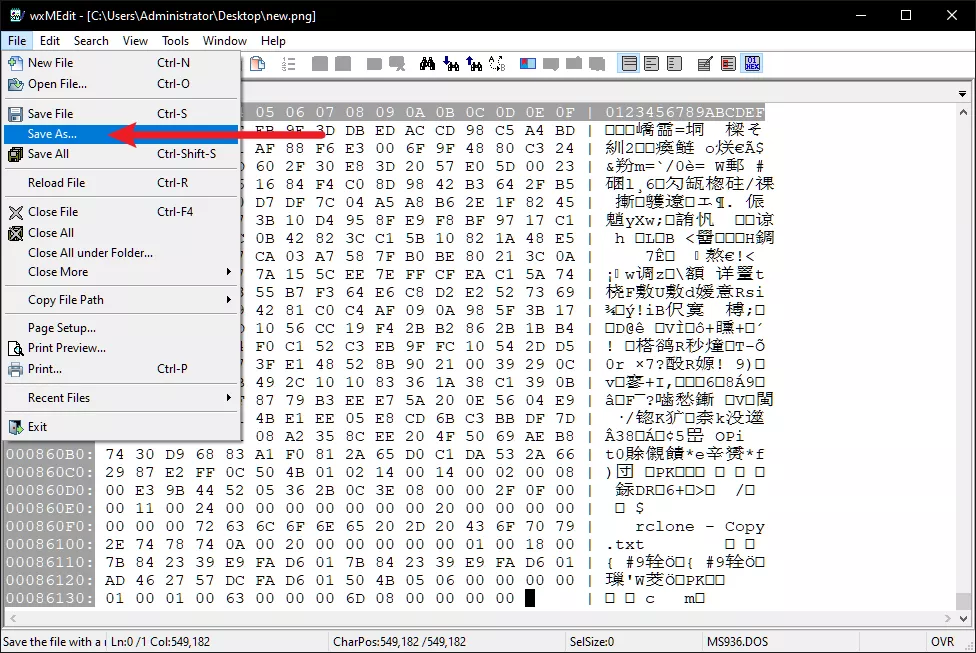This screenshot has width=976, height=653.
Task: Click the Find binoculars icon in toolbar
Action: coord(427,63)
